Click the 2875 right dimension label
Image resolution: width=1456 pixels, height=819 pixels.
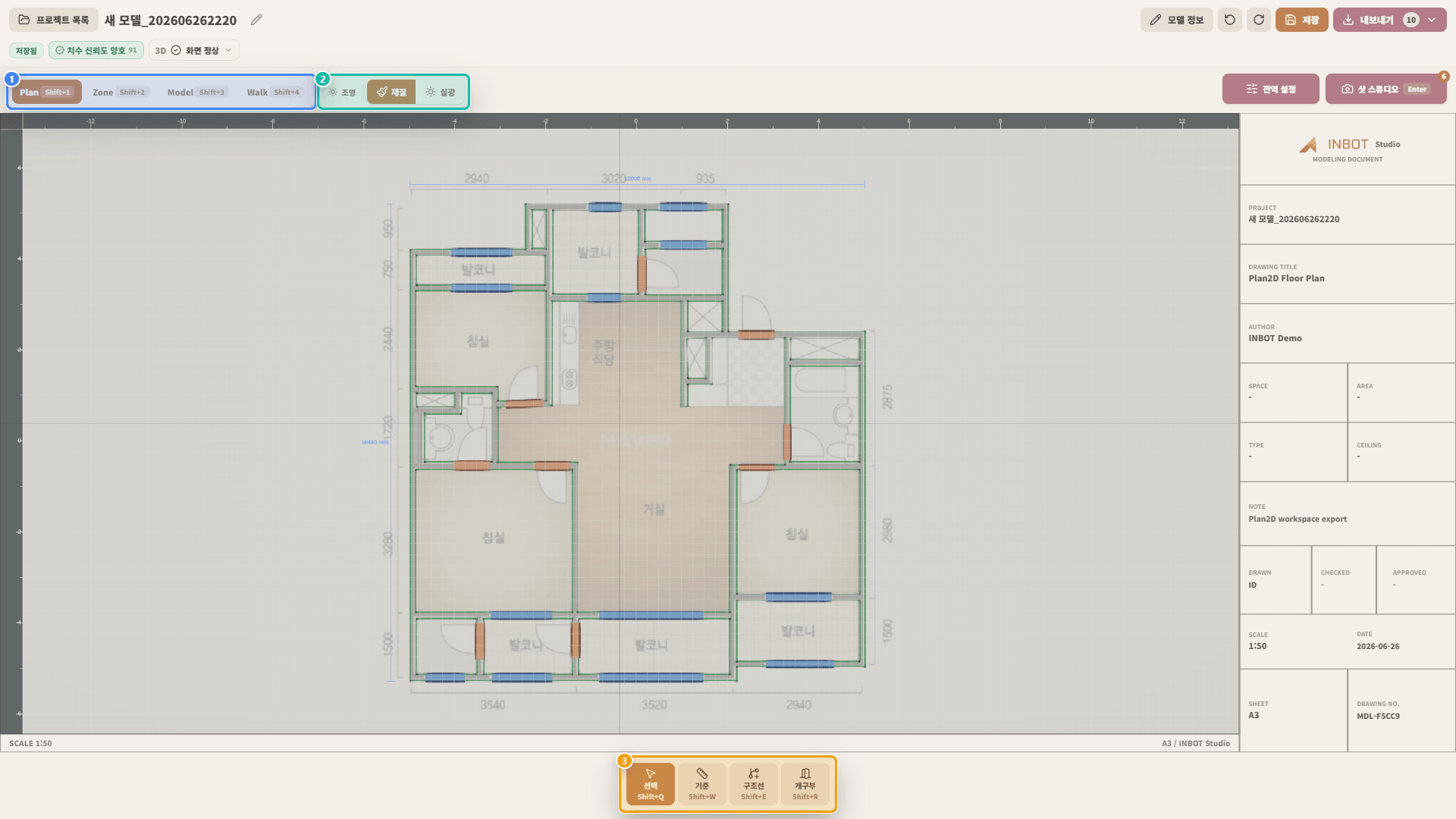[x=887, y=397]
